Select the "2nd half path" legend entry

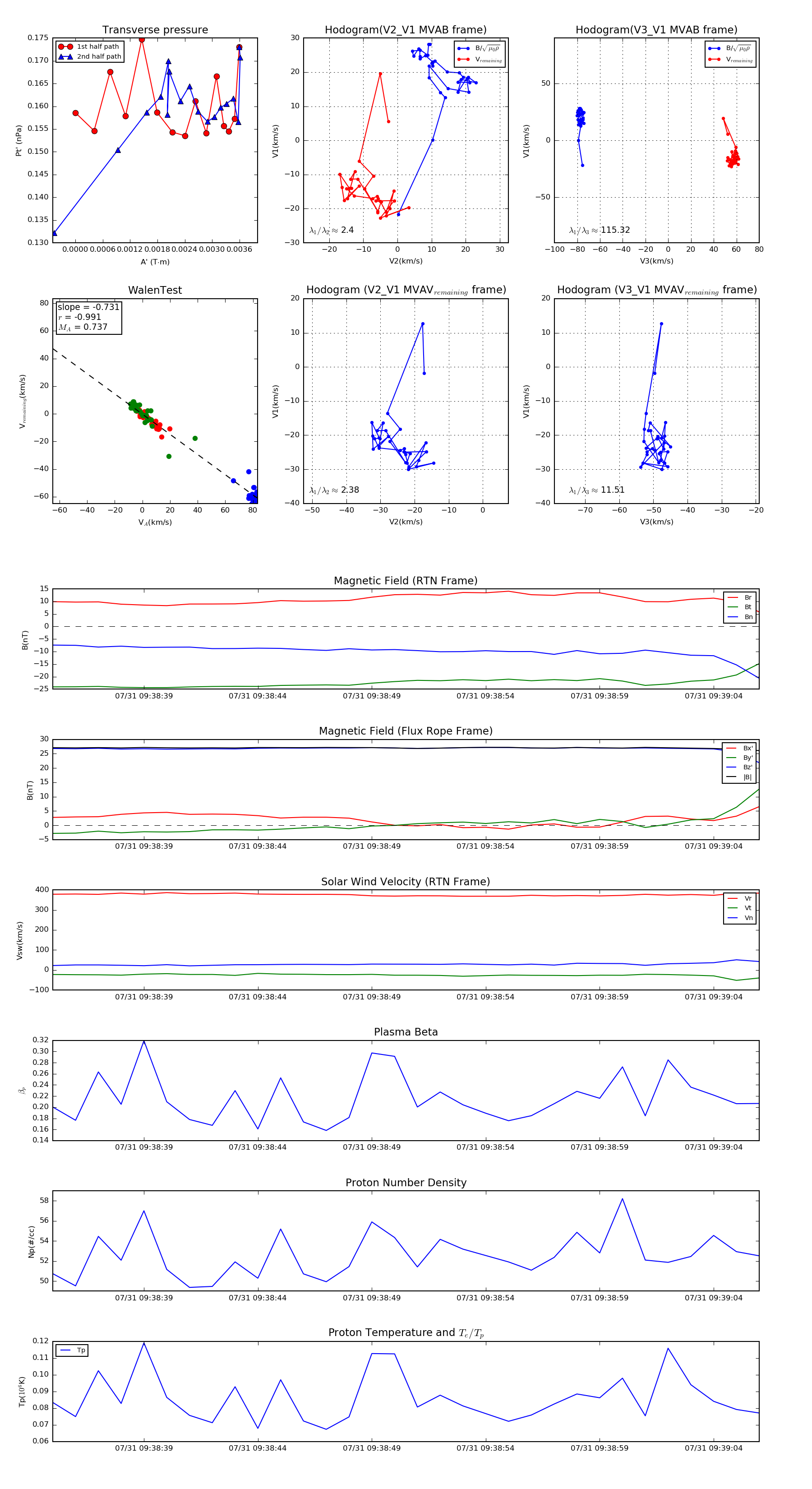pos(90,57)
